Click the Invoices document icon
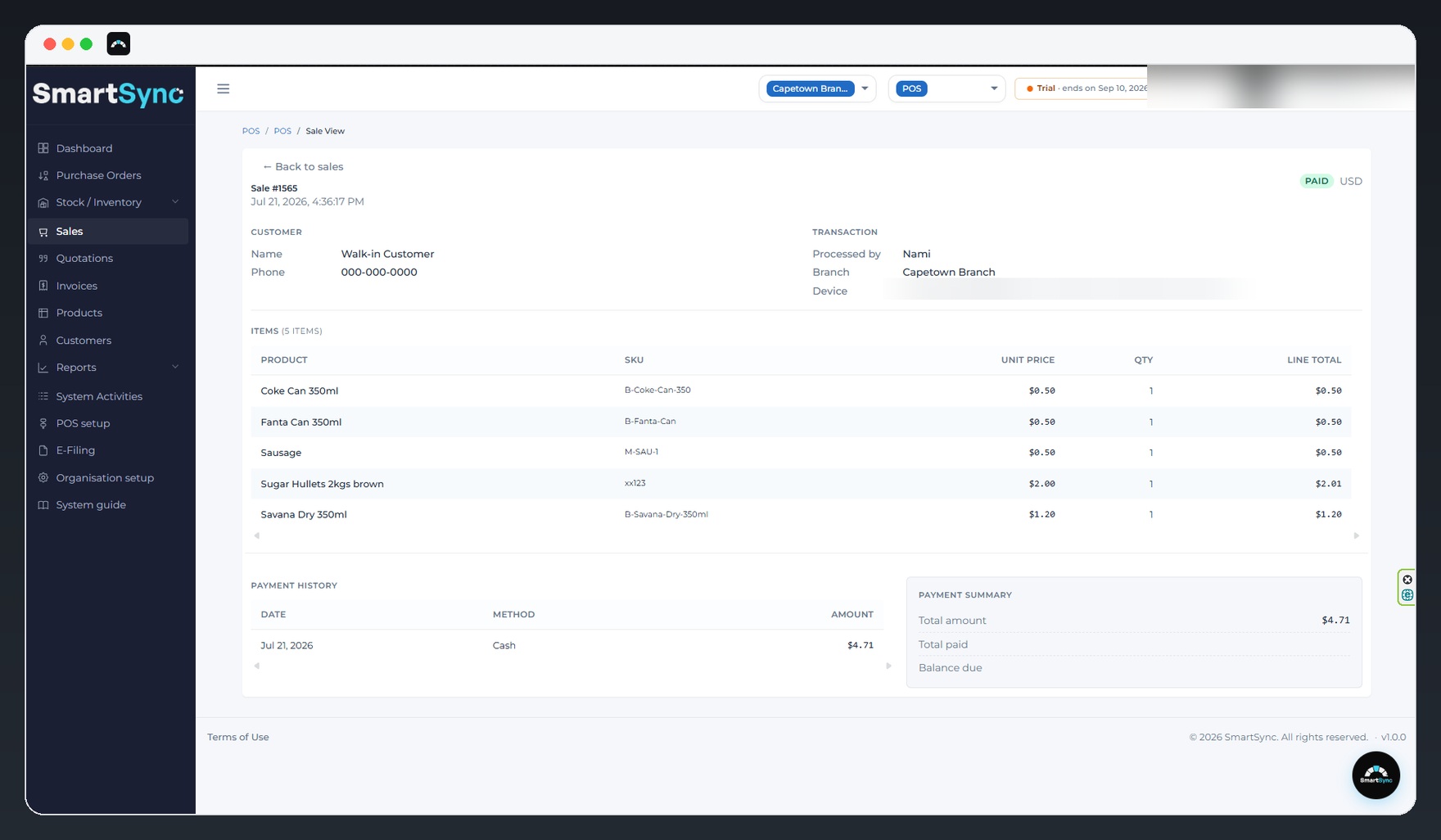 [x=43, y=286]
